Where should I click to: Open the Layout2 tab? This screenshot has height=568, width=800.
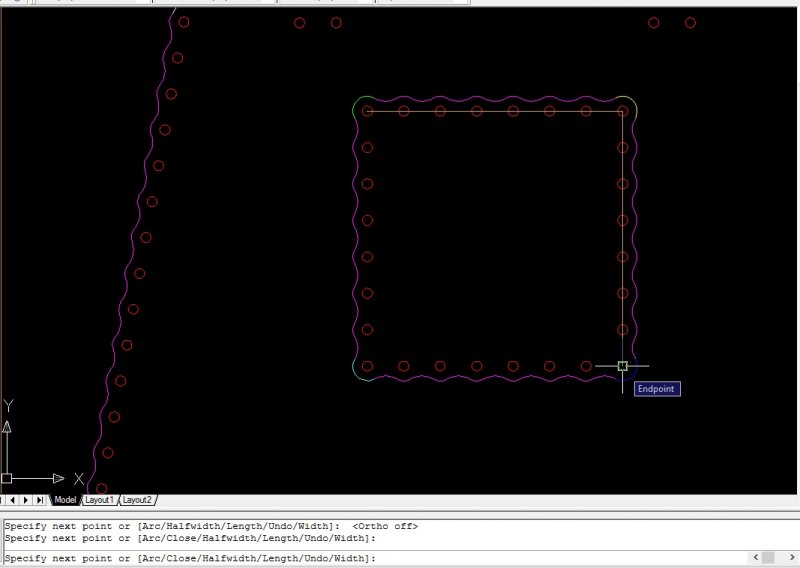[x=137, y=500]
